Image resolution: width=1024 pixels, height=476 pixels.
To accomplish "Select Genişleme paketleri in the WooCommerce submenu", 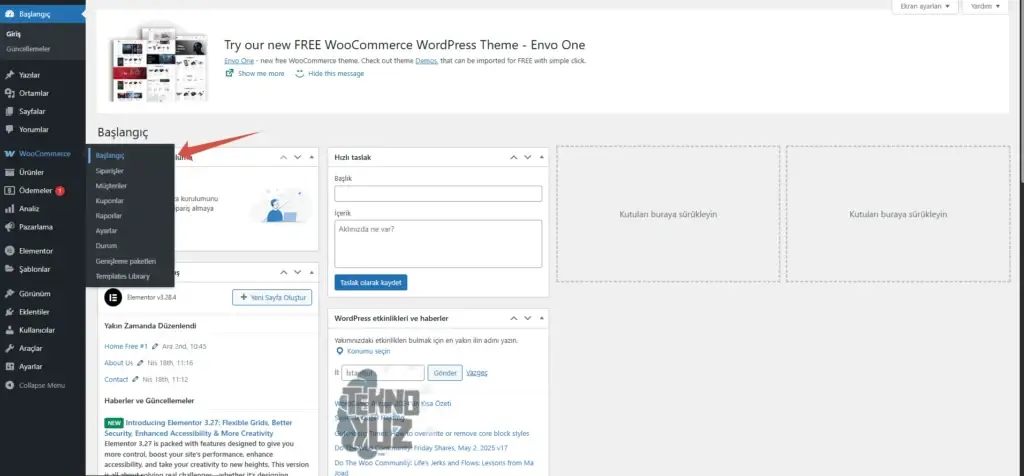I will [125, 261].
